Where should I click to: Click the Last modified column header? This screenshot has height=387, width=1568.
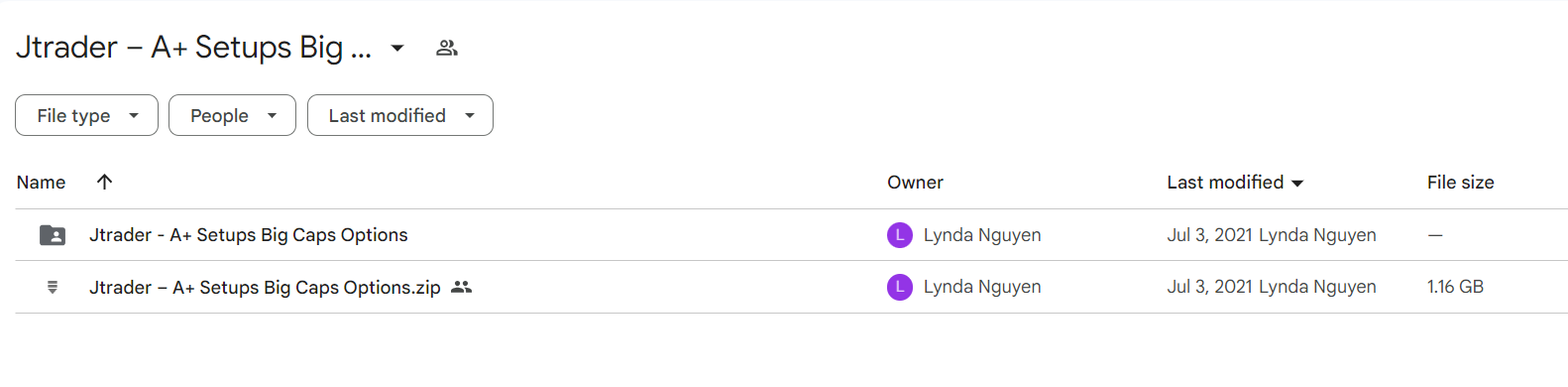pyautogui.click(x=1225, y=183)
